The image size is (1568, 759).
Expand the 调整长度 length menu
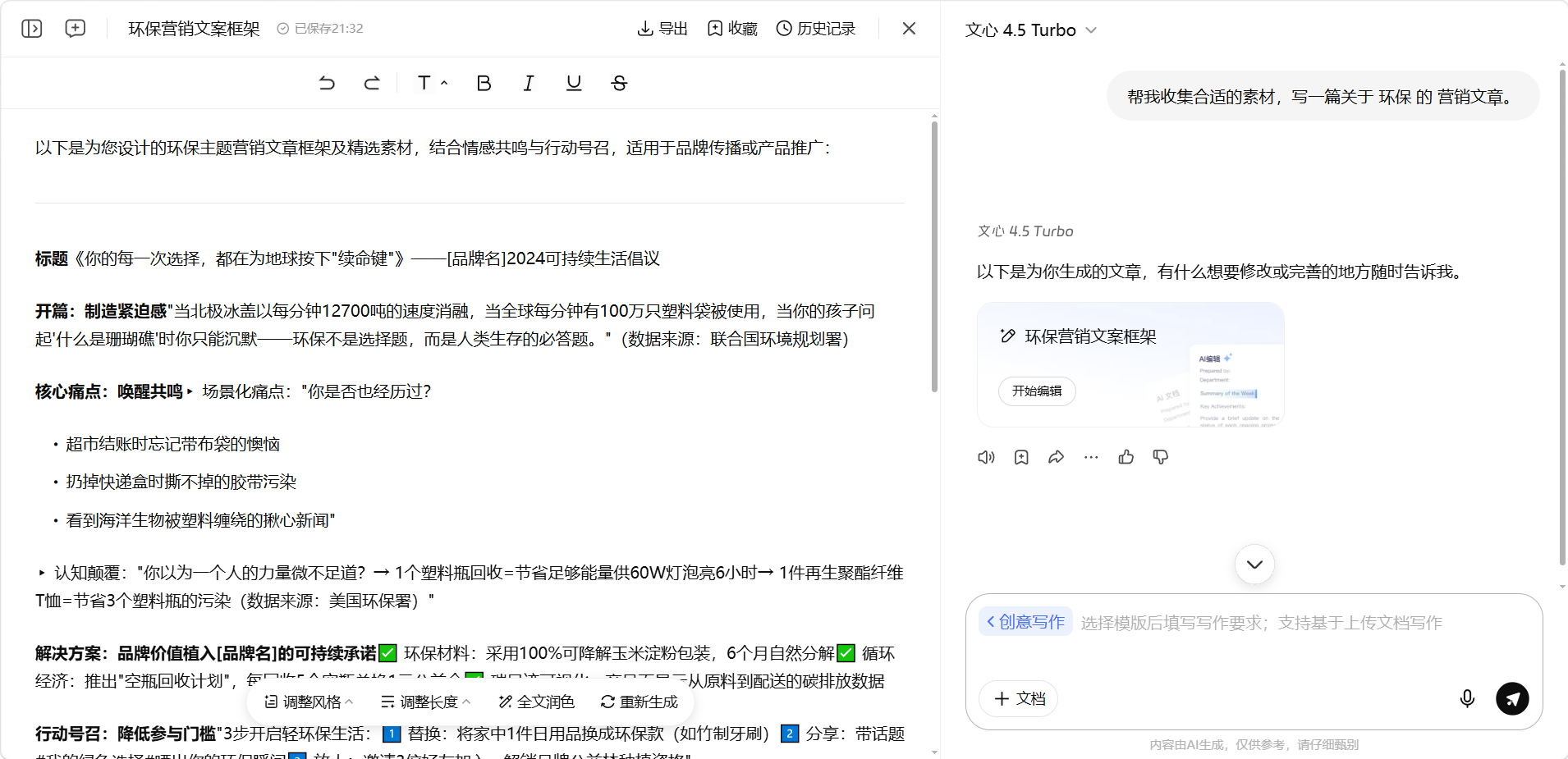(425, 702)
